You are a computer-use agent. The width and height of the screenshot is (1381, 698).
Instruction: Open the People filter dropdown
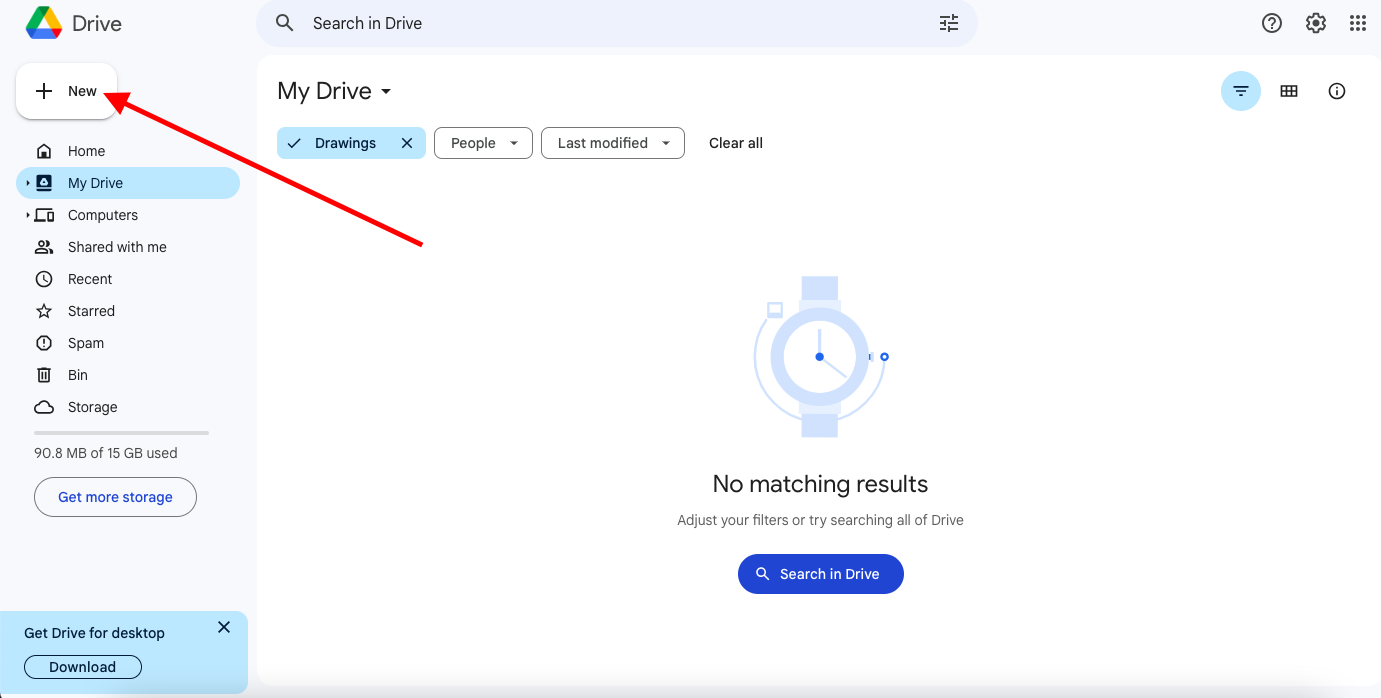pyautogui.click(x=483, y=143)
